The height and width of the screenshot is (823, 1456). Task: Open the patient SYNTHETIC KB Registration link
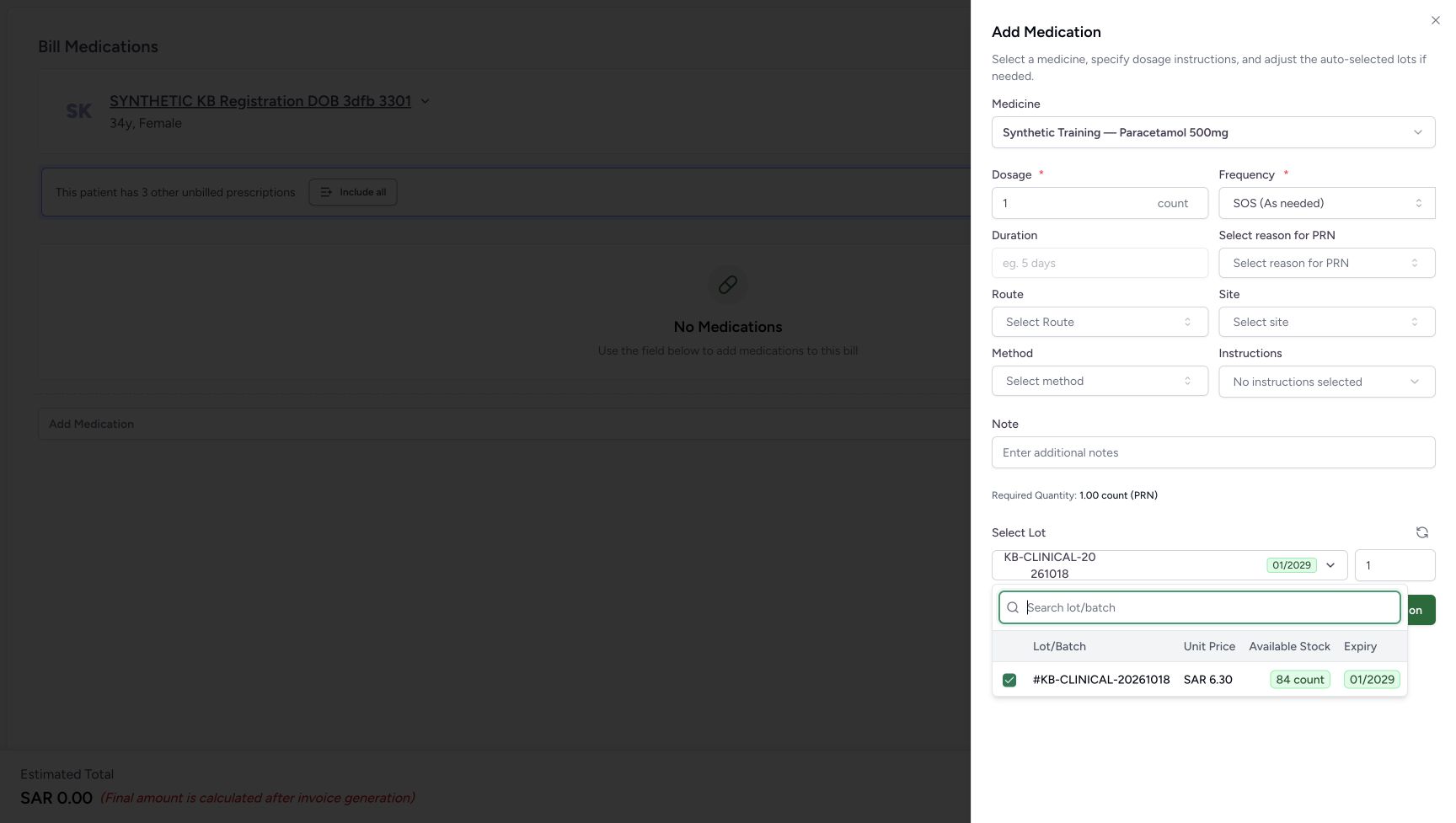point(260,101)
